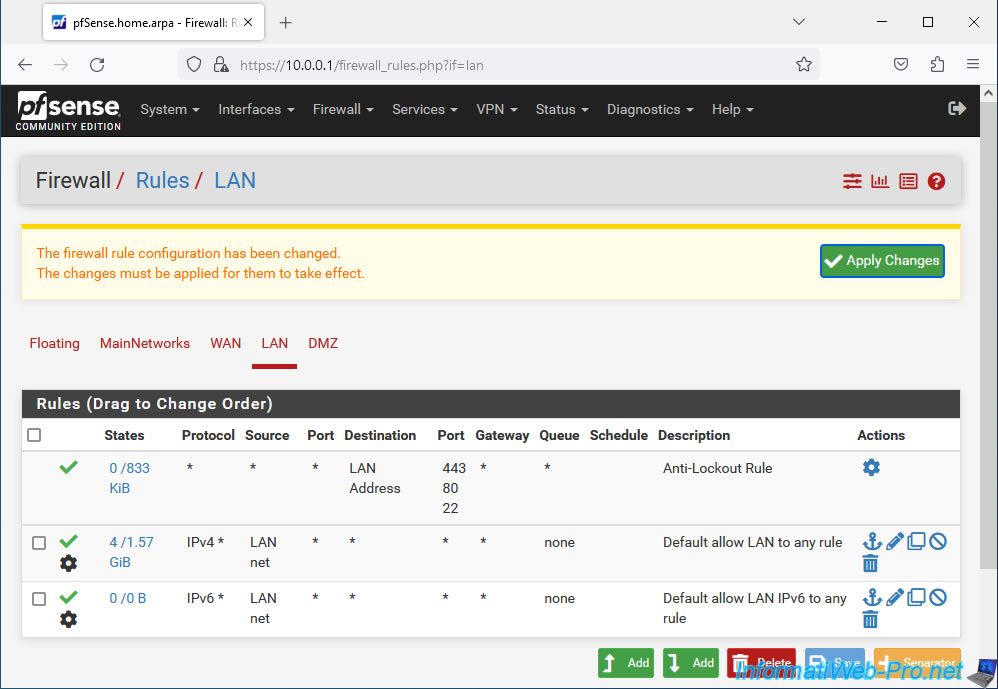Click the pfSense logout icon
Image resolution: width=998 pixels, height=689 pixels.
pos(957,109)
